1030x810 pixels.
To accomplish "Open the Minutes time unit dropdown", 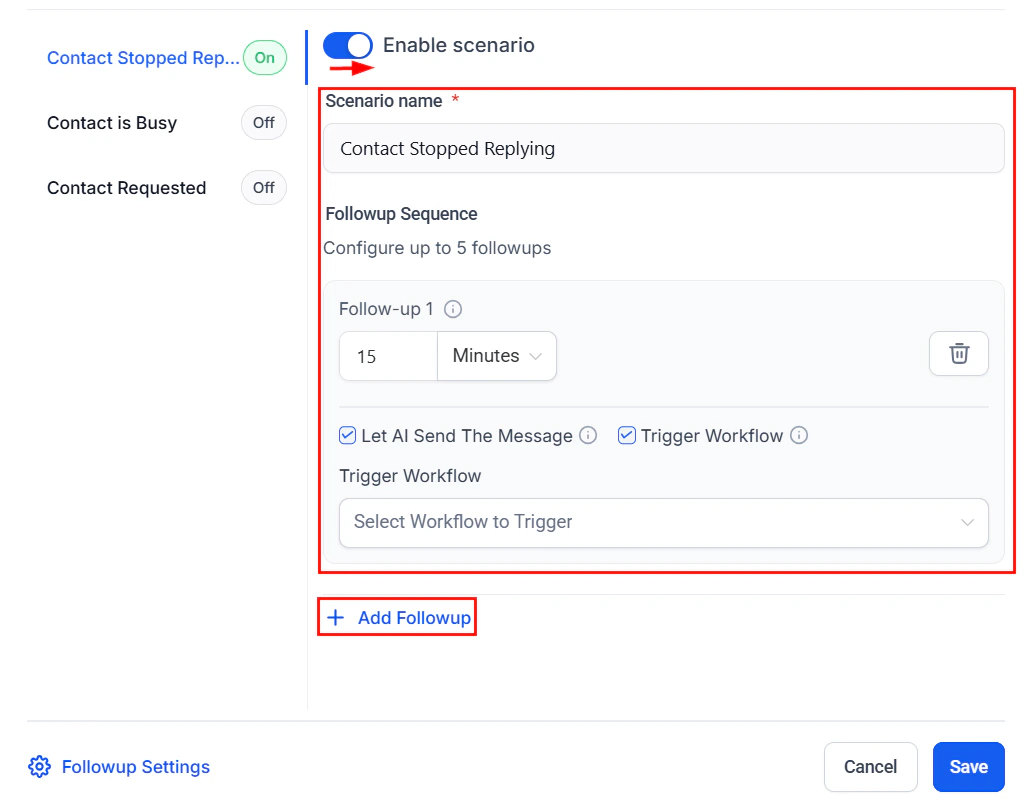I will (497, 355).
